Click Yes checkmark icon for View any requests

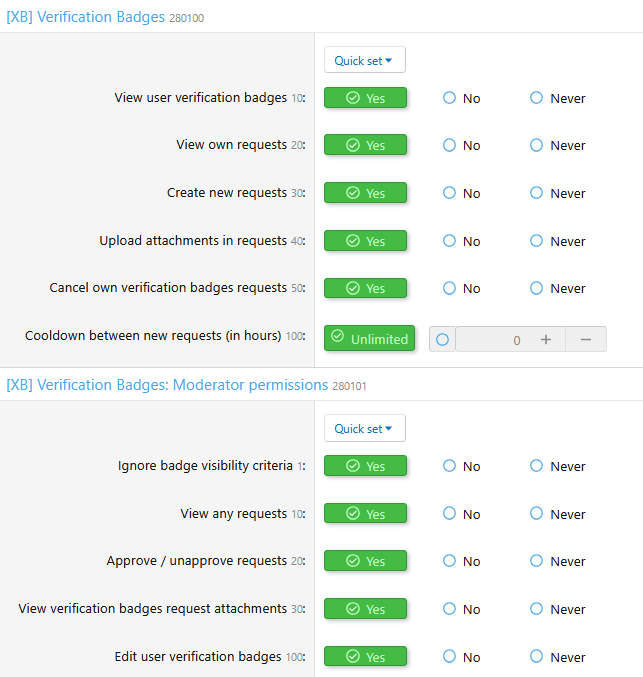353,513
